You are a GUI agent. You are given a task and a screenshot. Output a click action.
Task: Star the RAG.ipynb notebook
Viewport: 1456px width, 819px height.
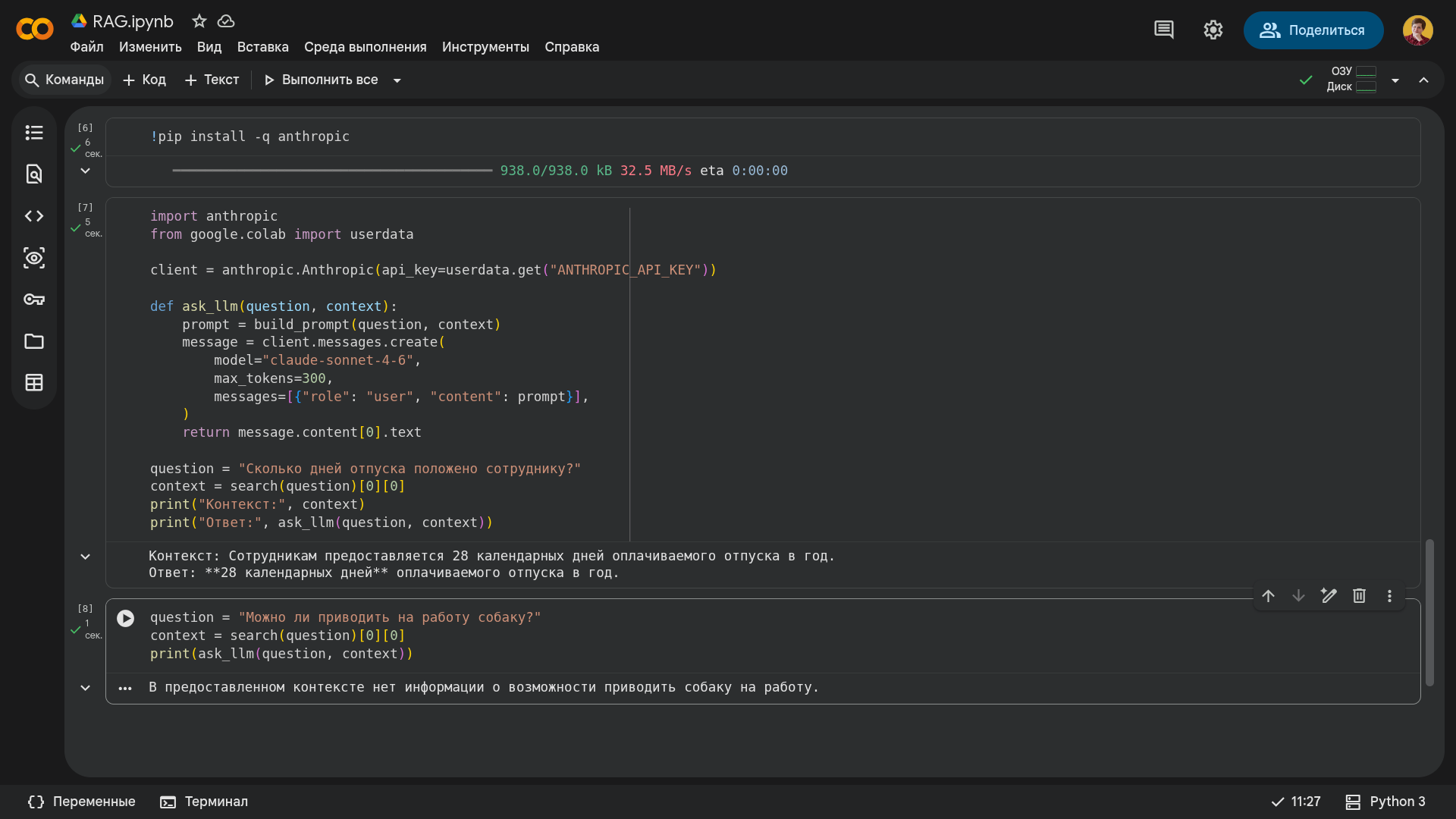(x=199, y=21)
